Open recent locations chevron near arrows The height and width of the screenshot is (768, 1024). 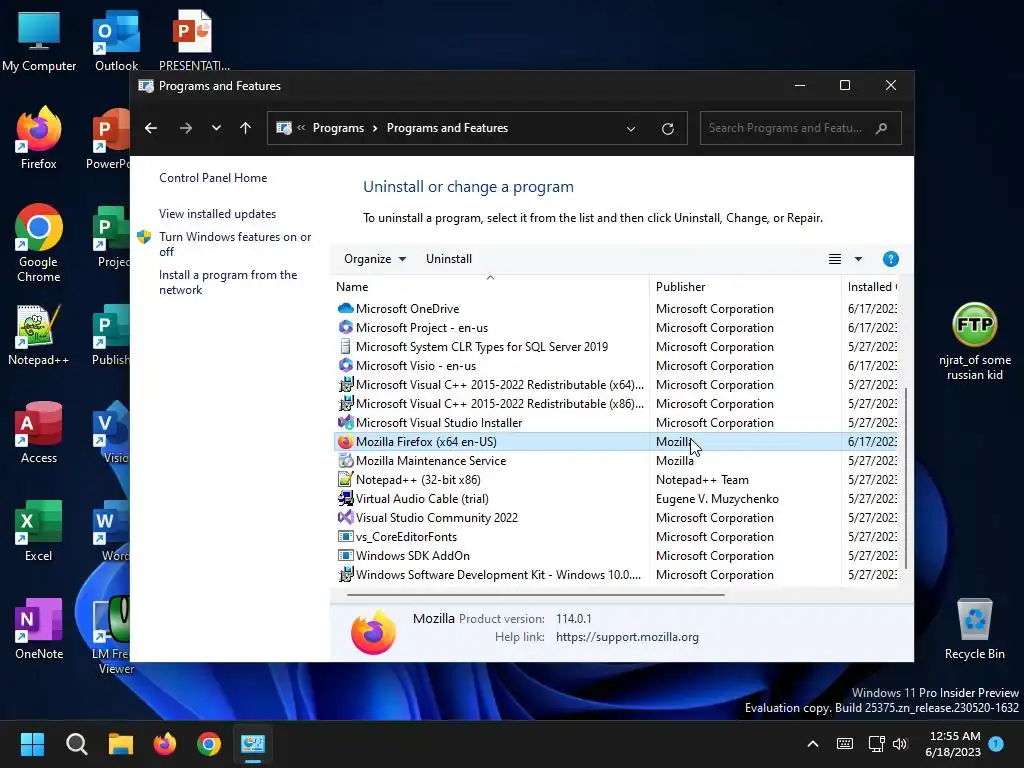(x=216, y=128)
